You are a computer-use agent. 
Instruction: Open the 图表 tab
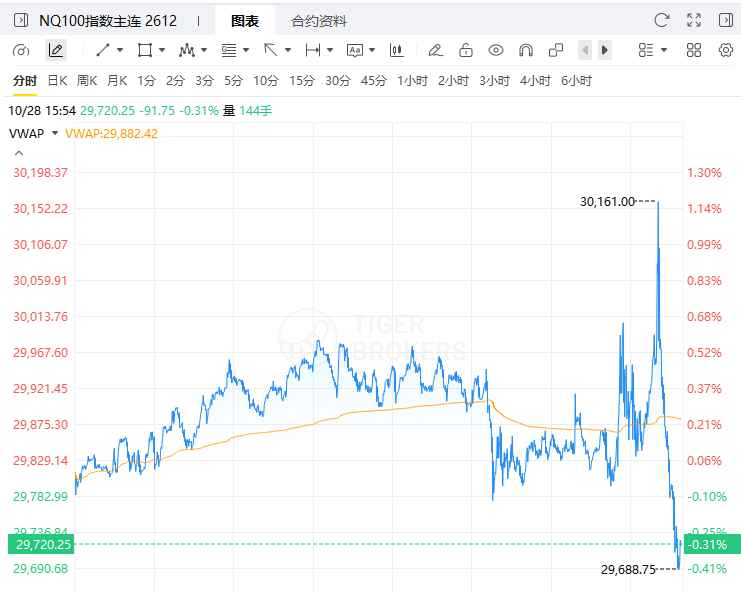pos(245,21)
